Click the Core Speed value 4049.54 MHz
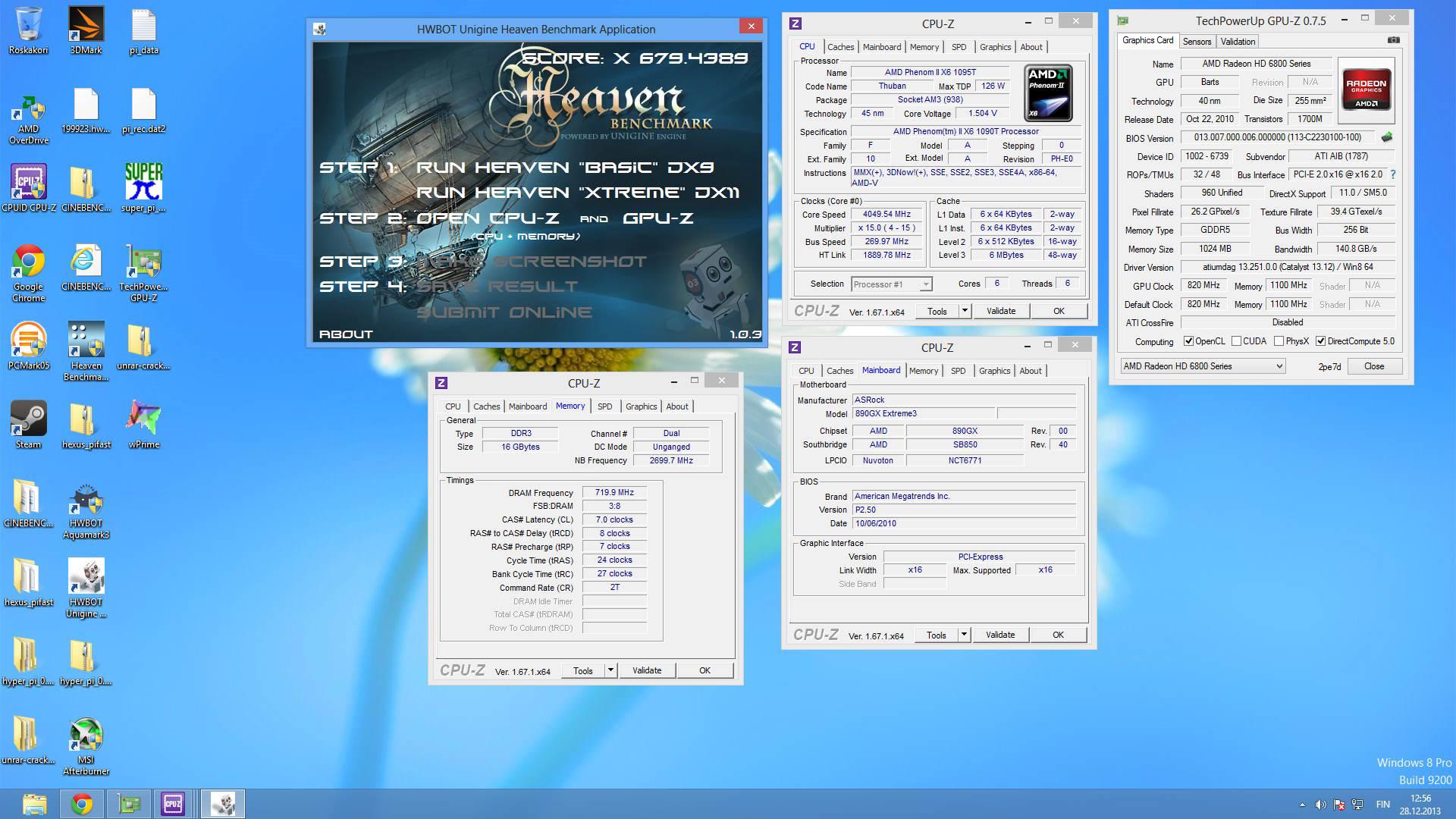 (886, 214)
